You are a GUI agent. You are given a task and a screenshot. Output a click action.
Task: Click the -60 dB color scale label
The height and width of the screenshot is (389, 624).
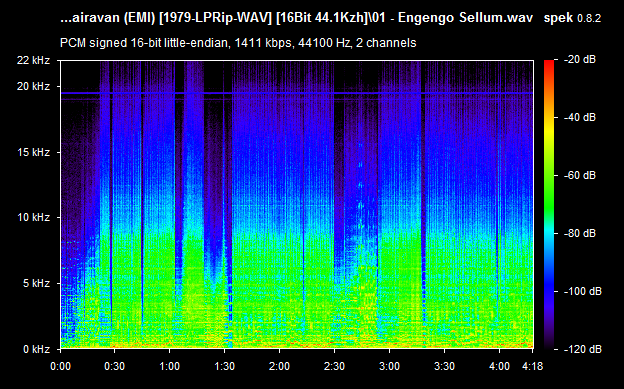[x=581, y=175]
